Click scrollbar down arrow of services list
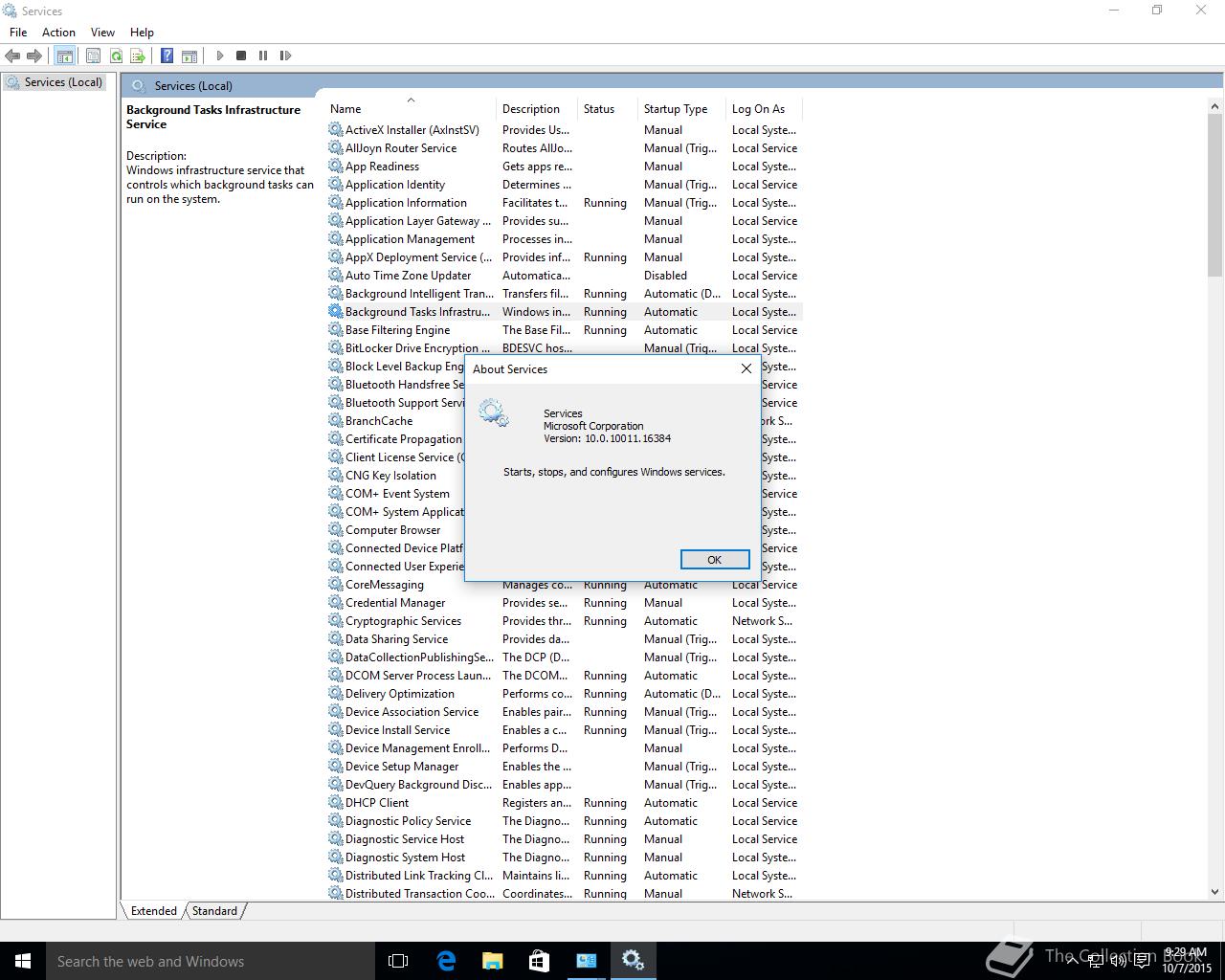This screenshot has height=980, width=1225. pyautogui.click(x=1215, y=891)
